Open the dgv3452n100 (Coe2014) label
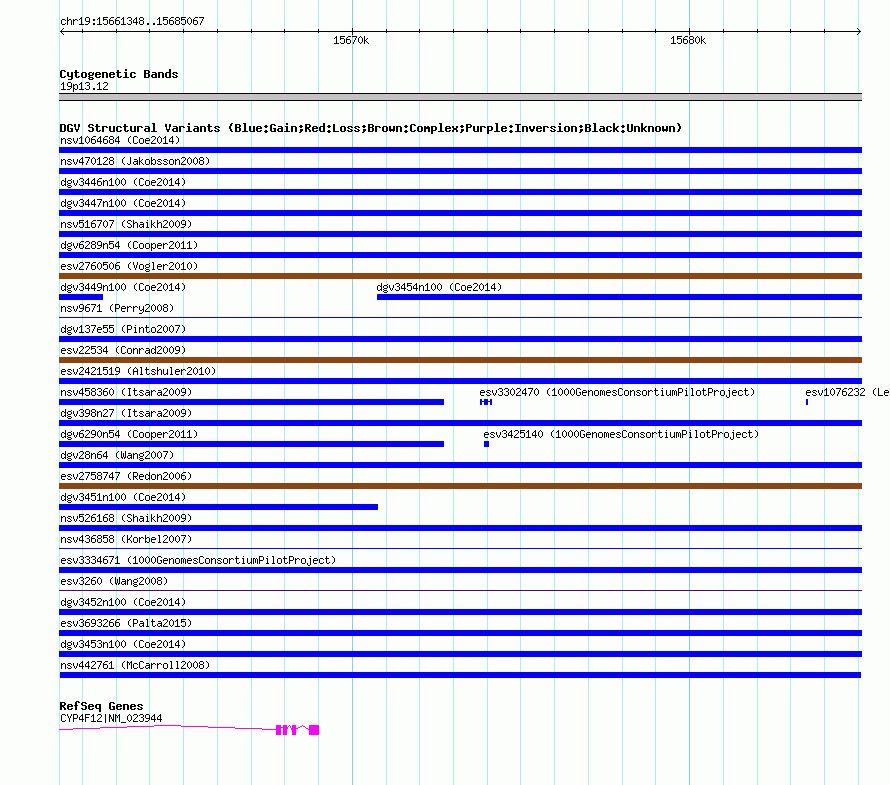The image size is (890, 785). 123,602
